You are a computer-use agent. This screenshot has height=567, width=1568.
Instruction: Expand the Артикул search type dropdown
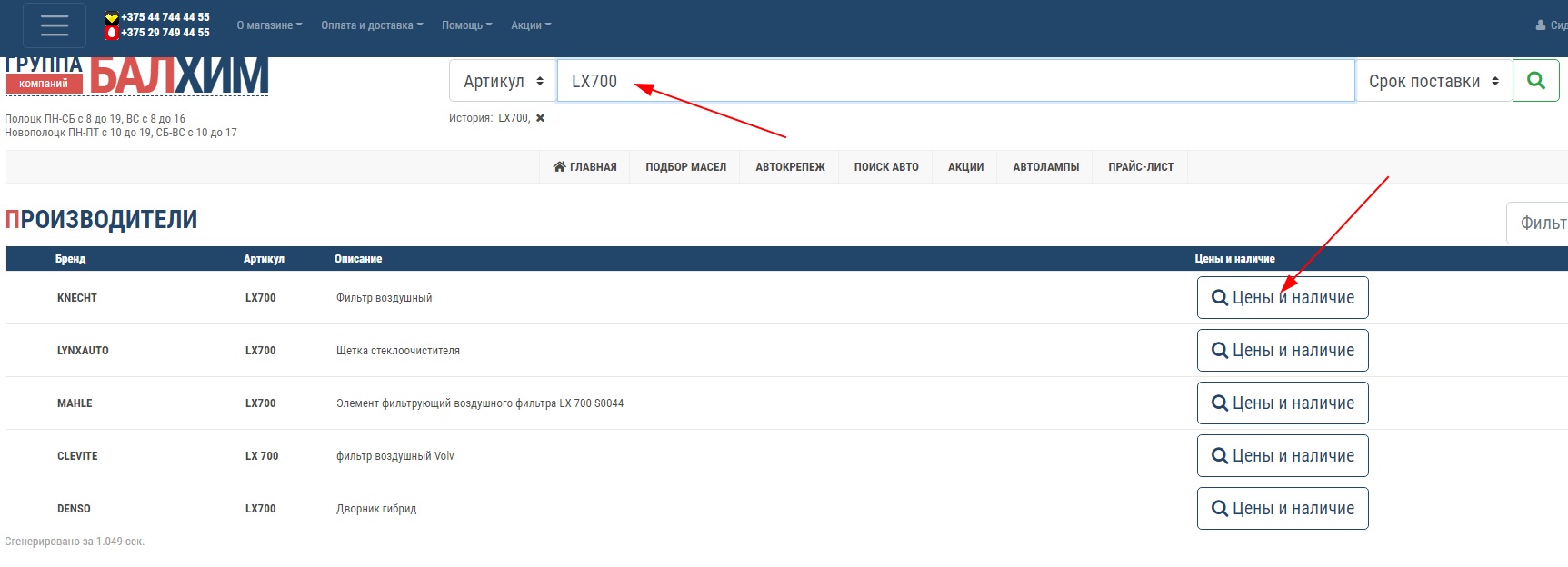pos(503,81)
